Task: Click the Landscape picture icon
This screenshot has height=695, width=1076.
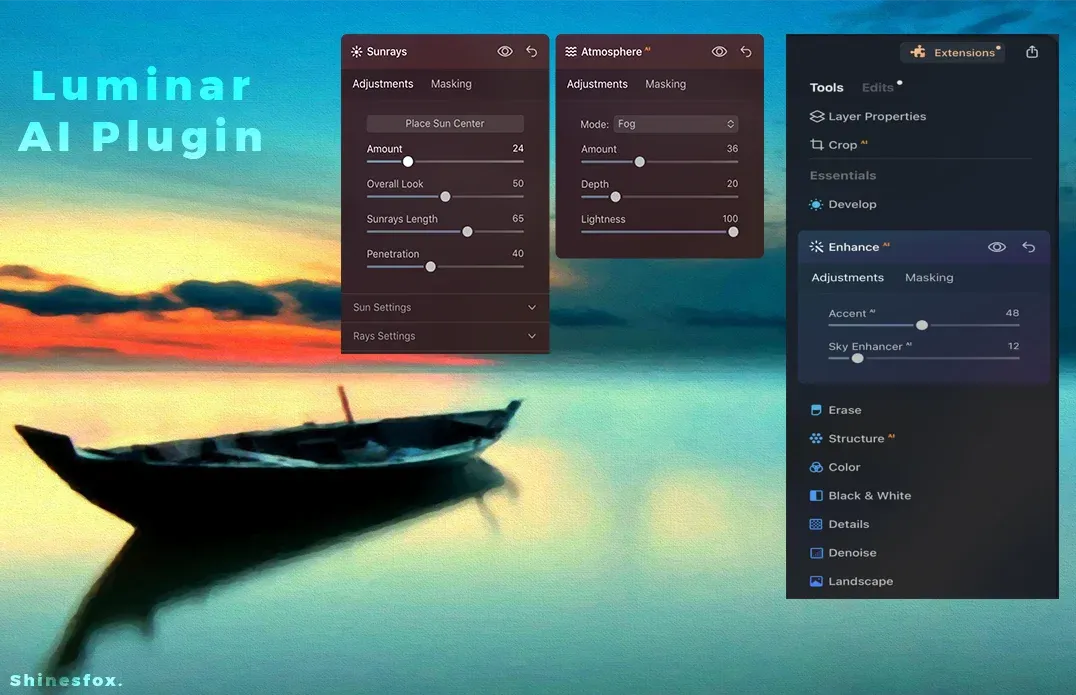Action: [x=816, y=581]
